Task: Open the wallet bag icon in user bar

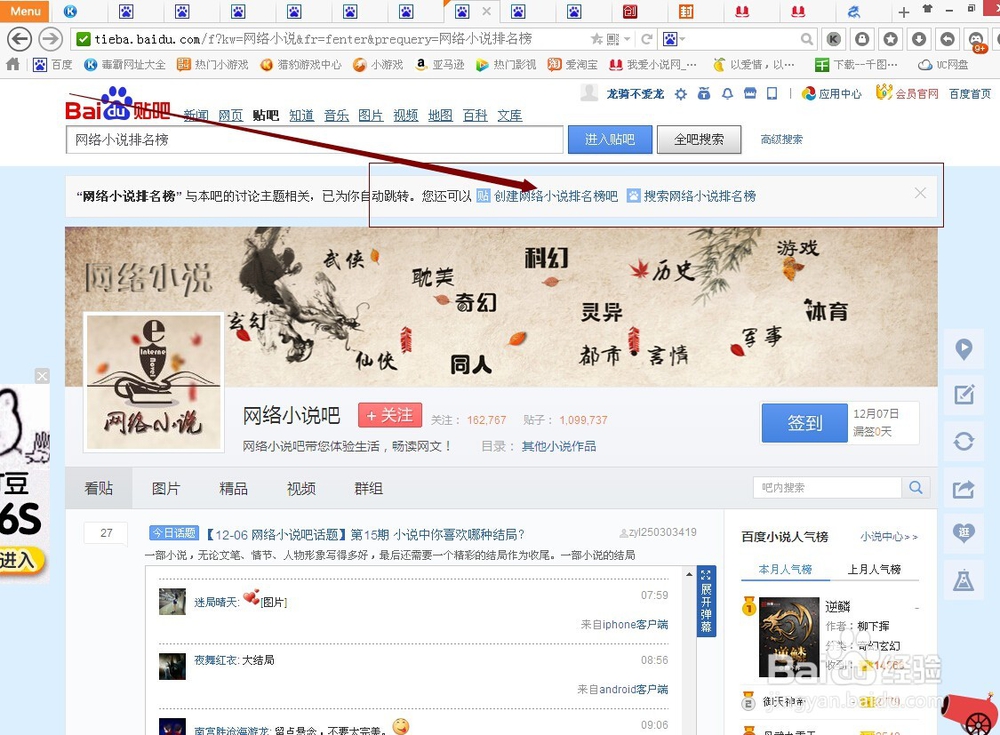Action: point(704,93)
